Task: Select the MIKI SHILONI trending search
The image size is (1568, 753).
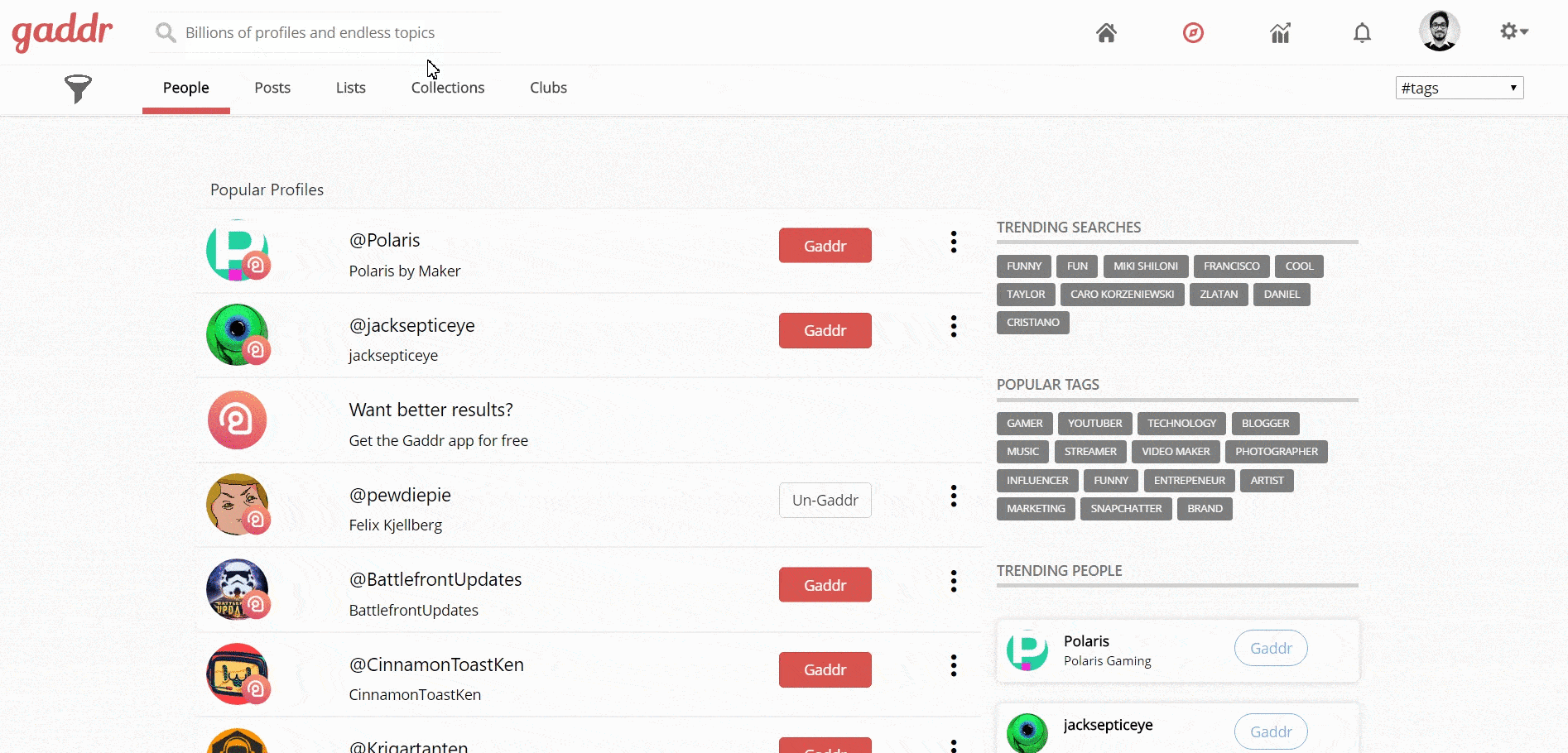Action: click(x=1146, y=266)
